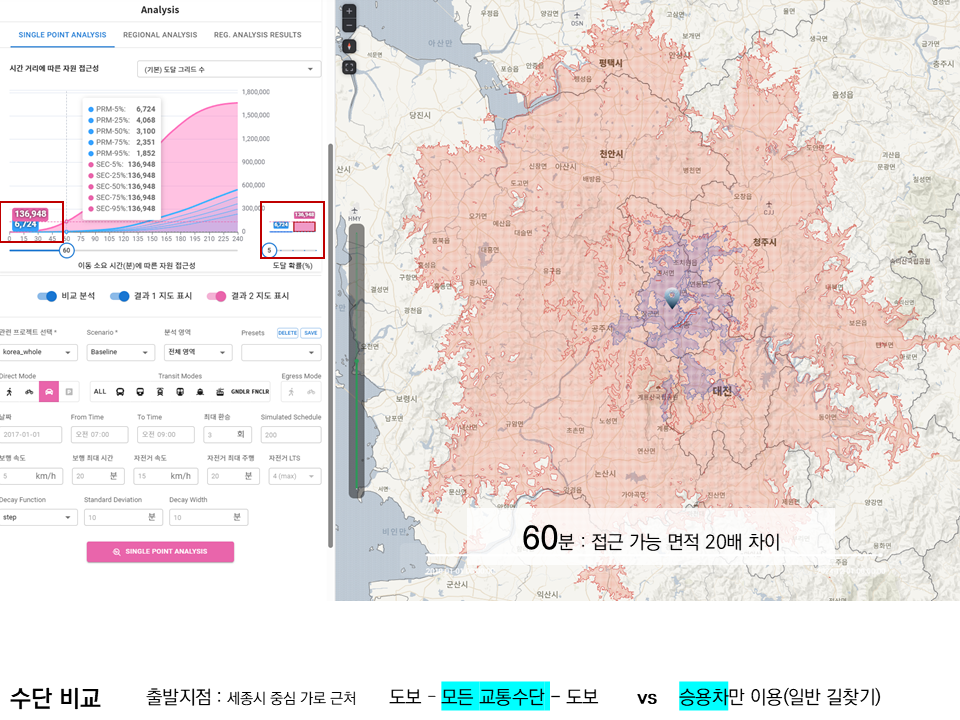The width and height of the screenshot is (960, 720).
Task: Click the Decay Width field
Action: click(208, 517)
